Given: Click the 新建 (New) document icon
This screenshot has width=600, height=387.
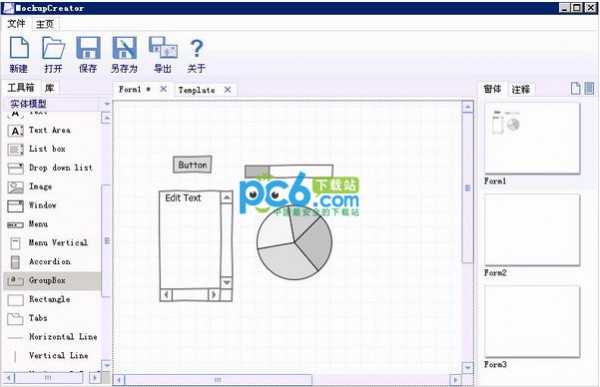Looking at the screenshot, I should (19, 48).
